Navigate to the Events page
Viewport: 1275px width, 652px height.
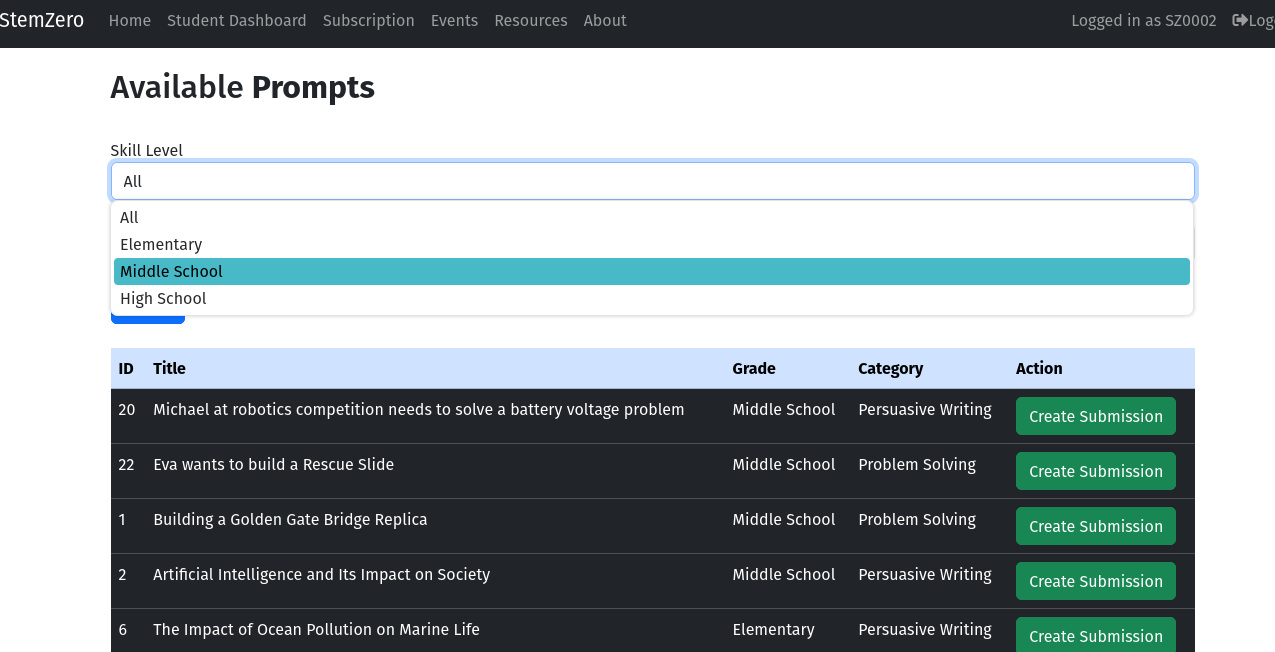[x=454, y=20]
